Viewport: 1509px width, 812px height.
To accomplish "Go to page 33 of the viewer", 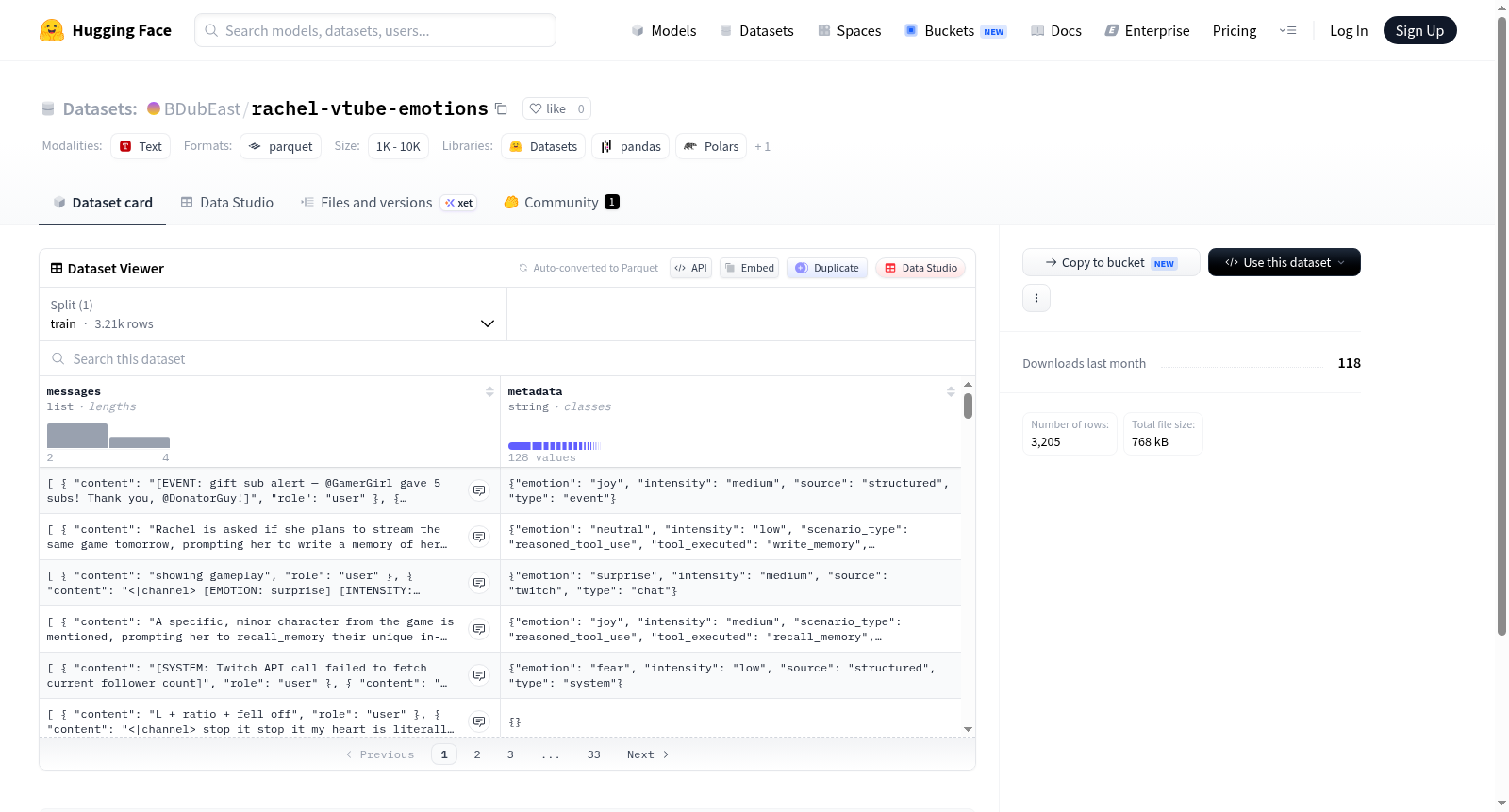I will coord(594,754).
